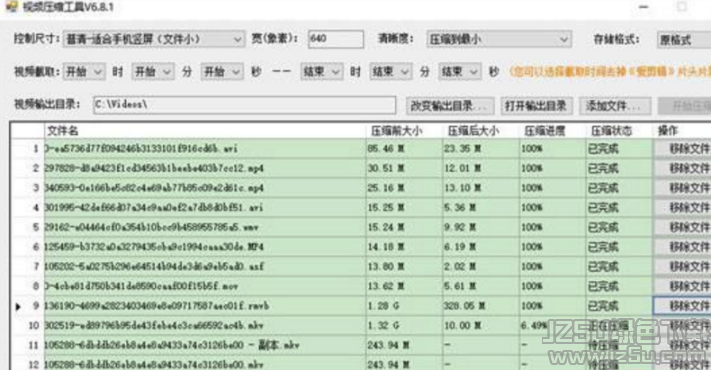Click 移除文件 for the 15.24 M wmv row
The width and height of the screenshot is (712, 370).
click(682, 227)
